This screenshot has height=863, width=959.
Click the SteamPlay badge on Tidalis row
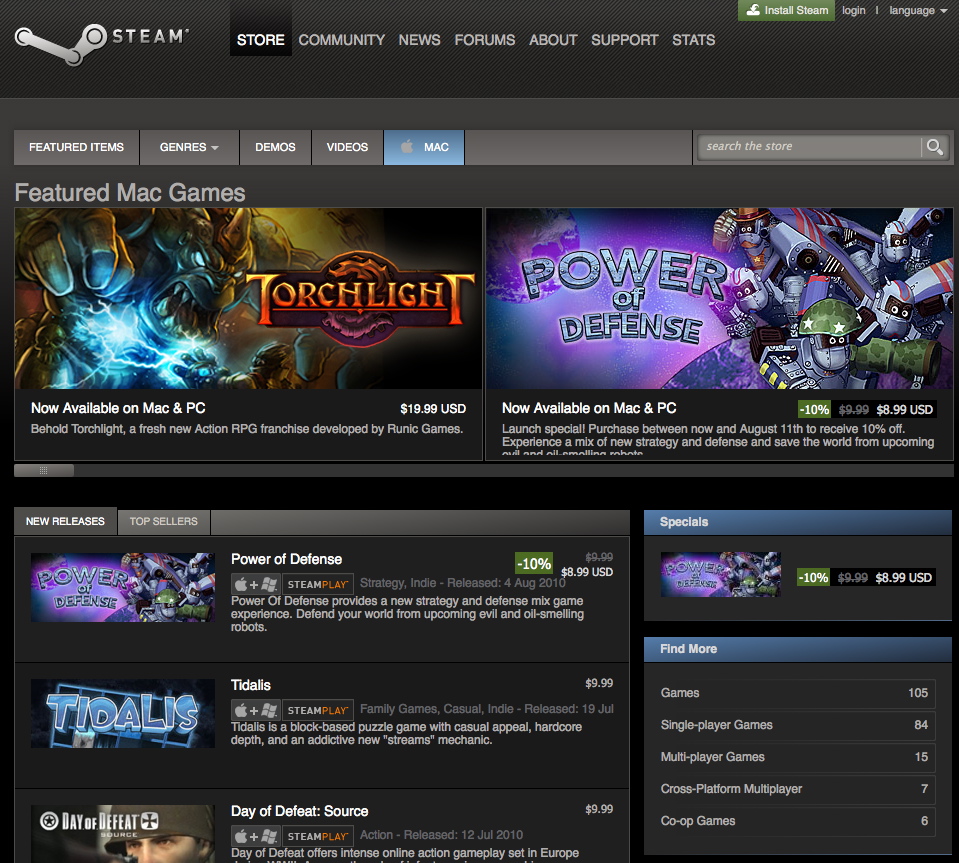(x=318, y=710)
